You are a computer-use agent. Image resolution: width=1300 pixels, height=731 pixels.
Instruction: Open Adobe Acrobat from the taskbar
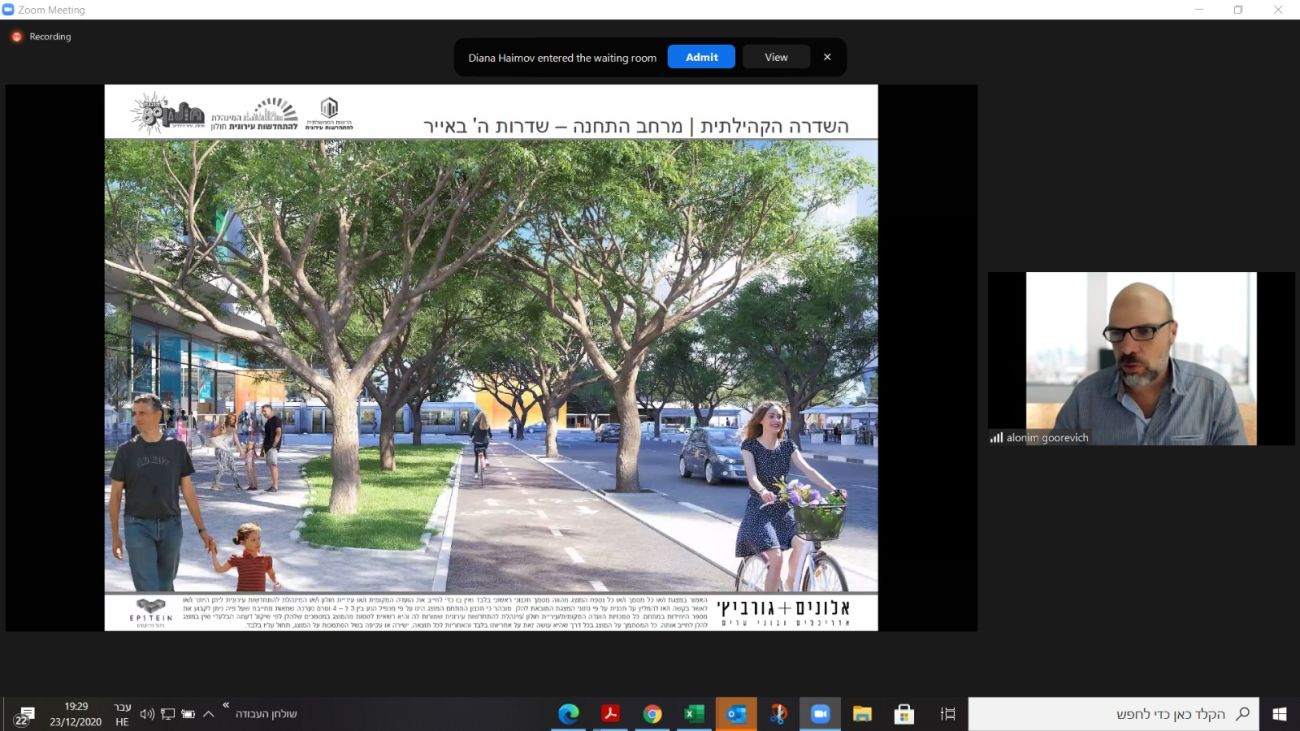(x=610, y=714)
